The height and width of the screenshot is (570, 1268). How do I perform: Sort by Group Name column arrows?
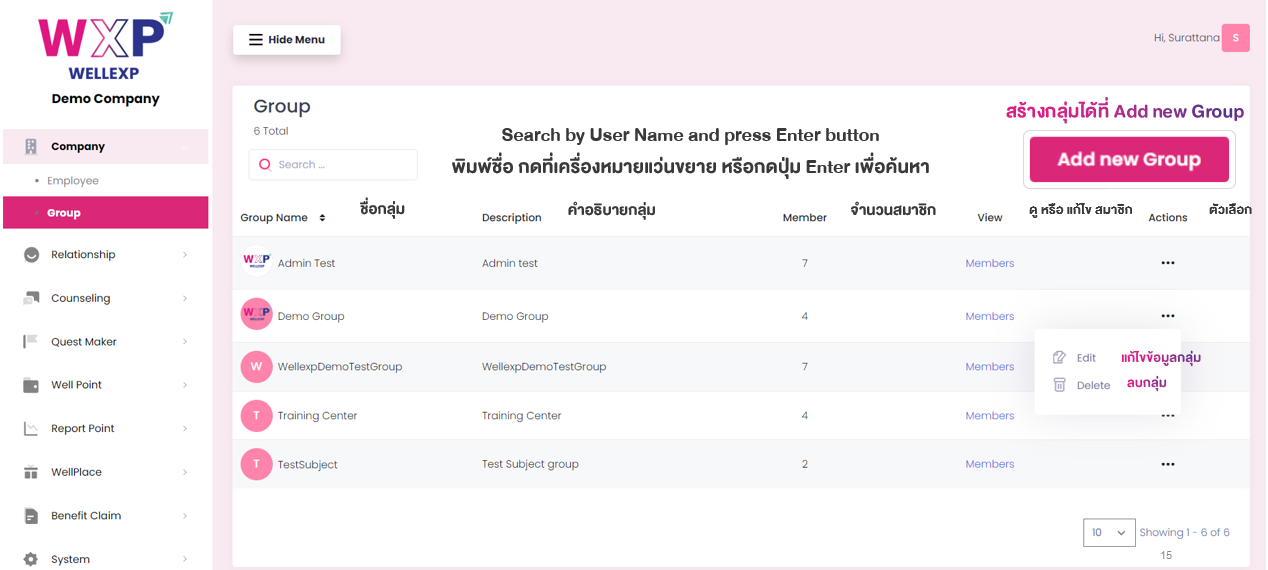coord(322,218)
